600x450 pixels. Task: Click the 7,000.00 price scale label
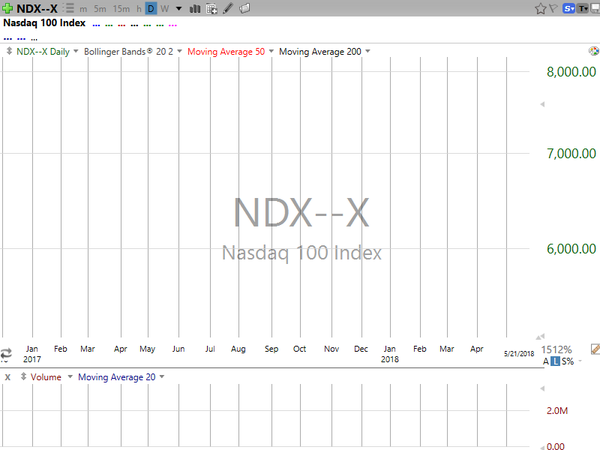[x=571, y=153]
